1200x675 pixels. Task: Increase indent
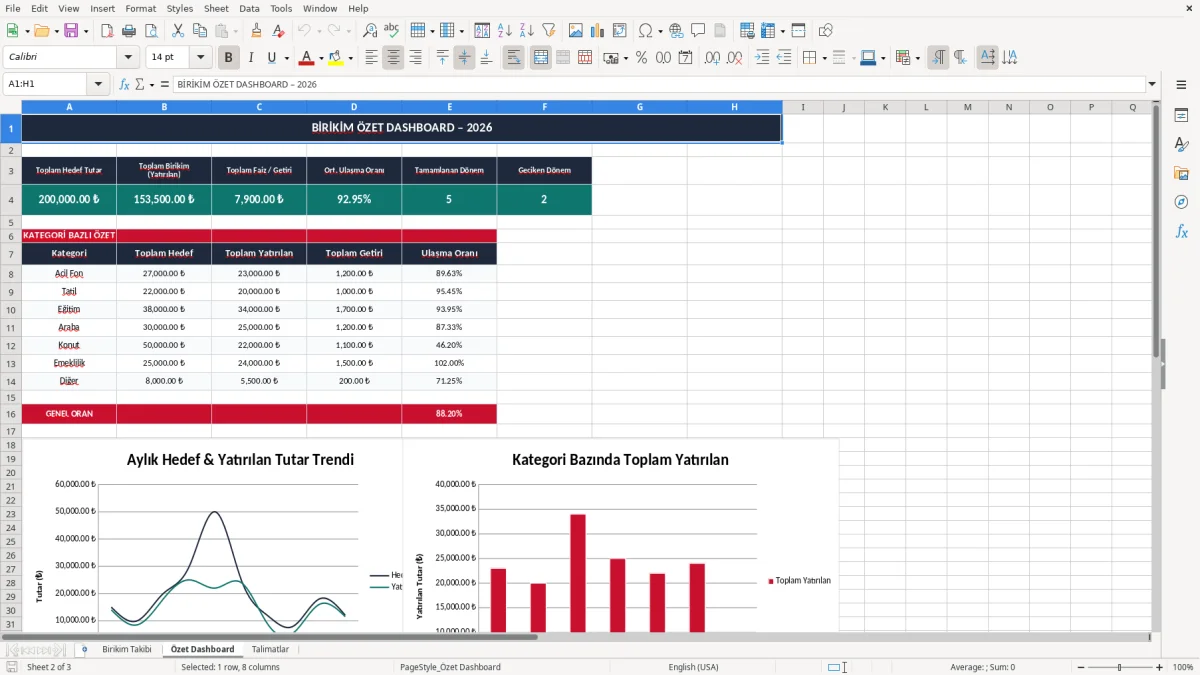[762, 58]
